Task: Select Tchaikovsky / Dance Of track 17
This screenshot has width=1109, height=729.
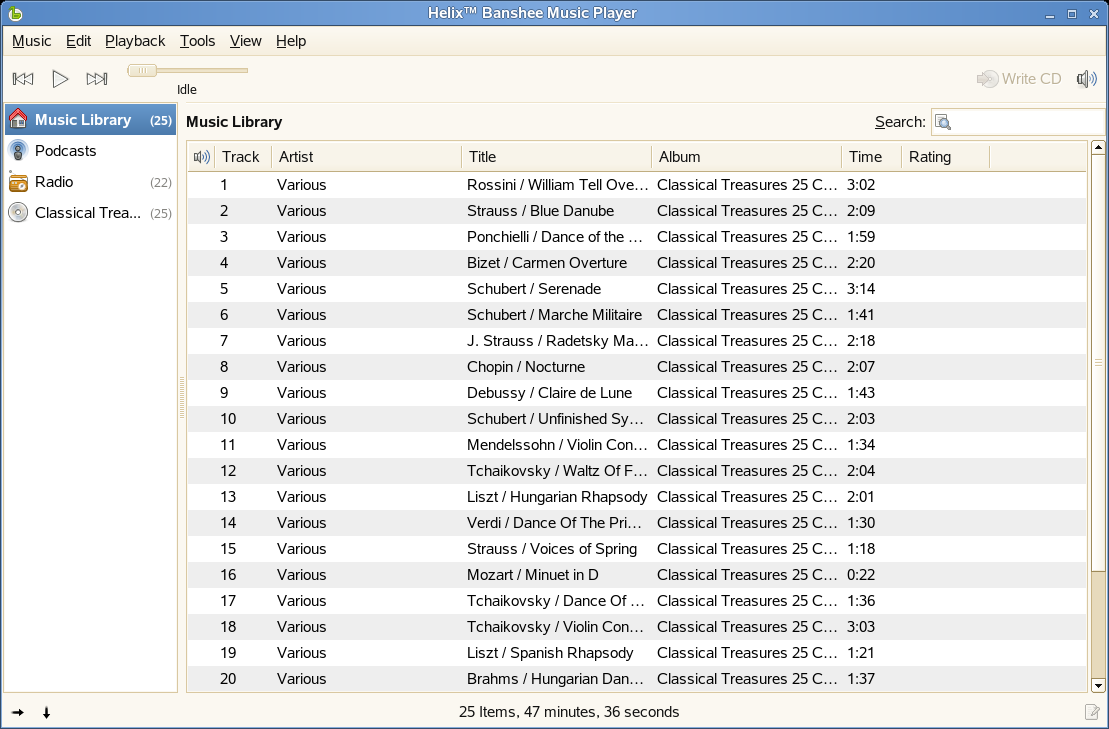Action: pos(637,601)
